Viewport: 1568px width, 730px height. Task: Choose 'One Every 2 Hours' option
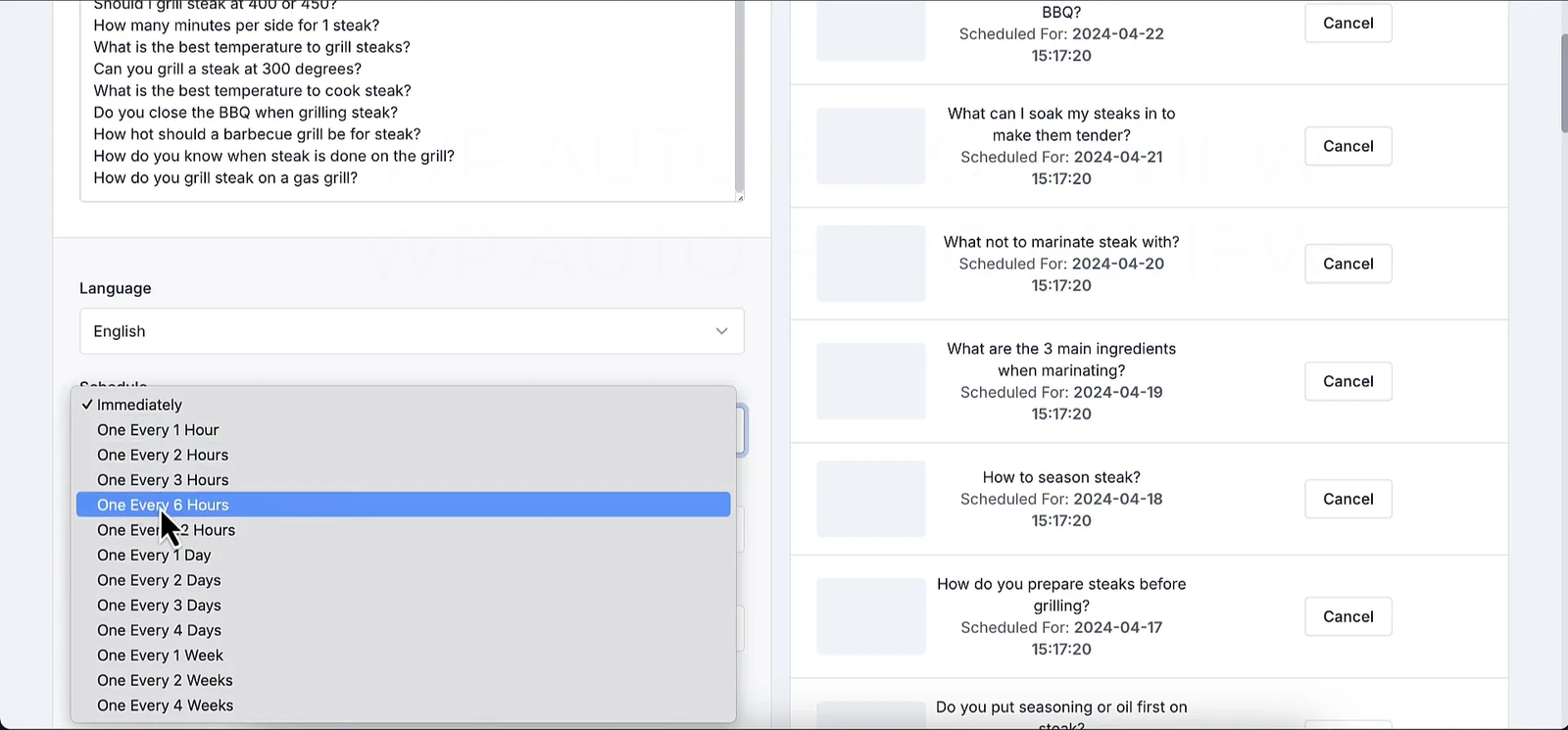pyautogui.click(x=403, y=455)
